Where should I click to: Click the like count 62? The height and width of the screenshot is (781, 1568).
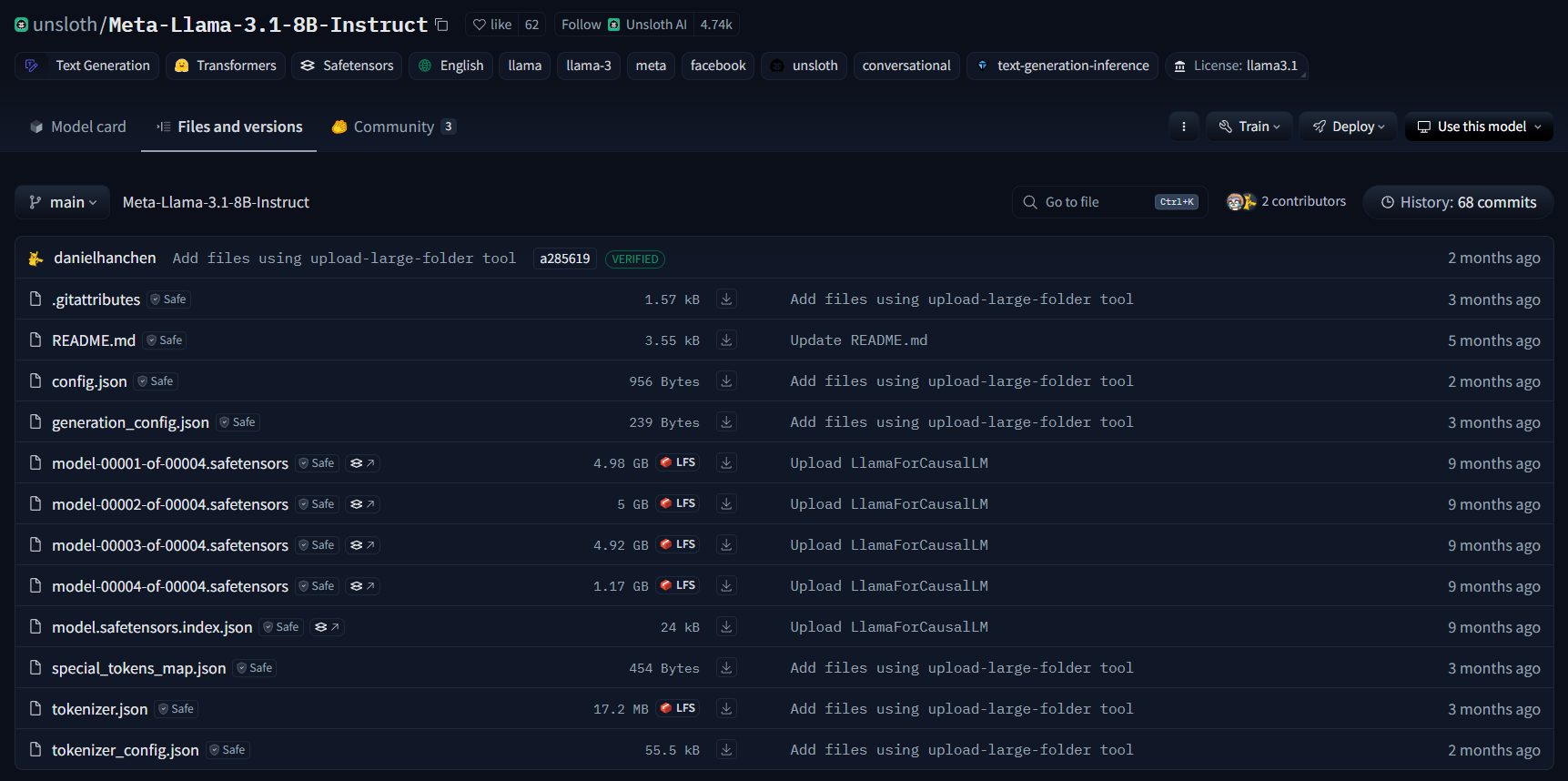click(x=531, y=25)
